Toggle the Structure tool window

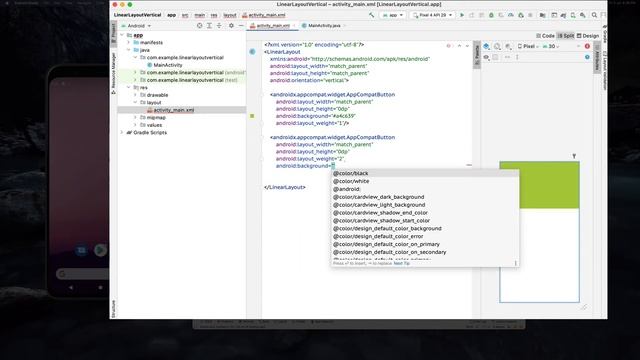click(x=113, y=309)
